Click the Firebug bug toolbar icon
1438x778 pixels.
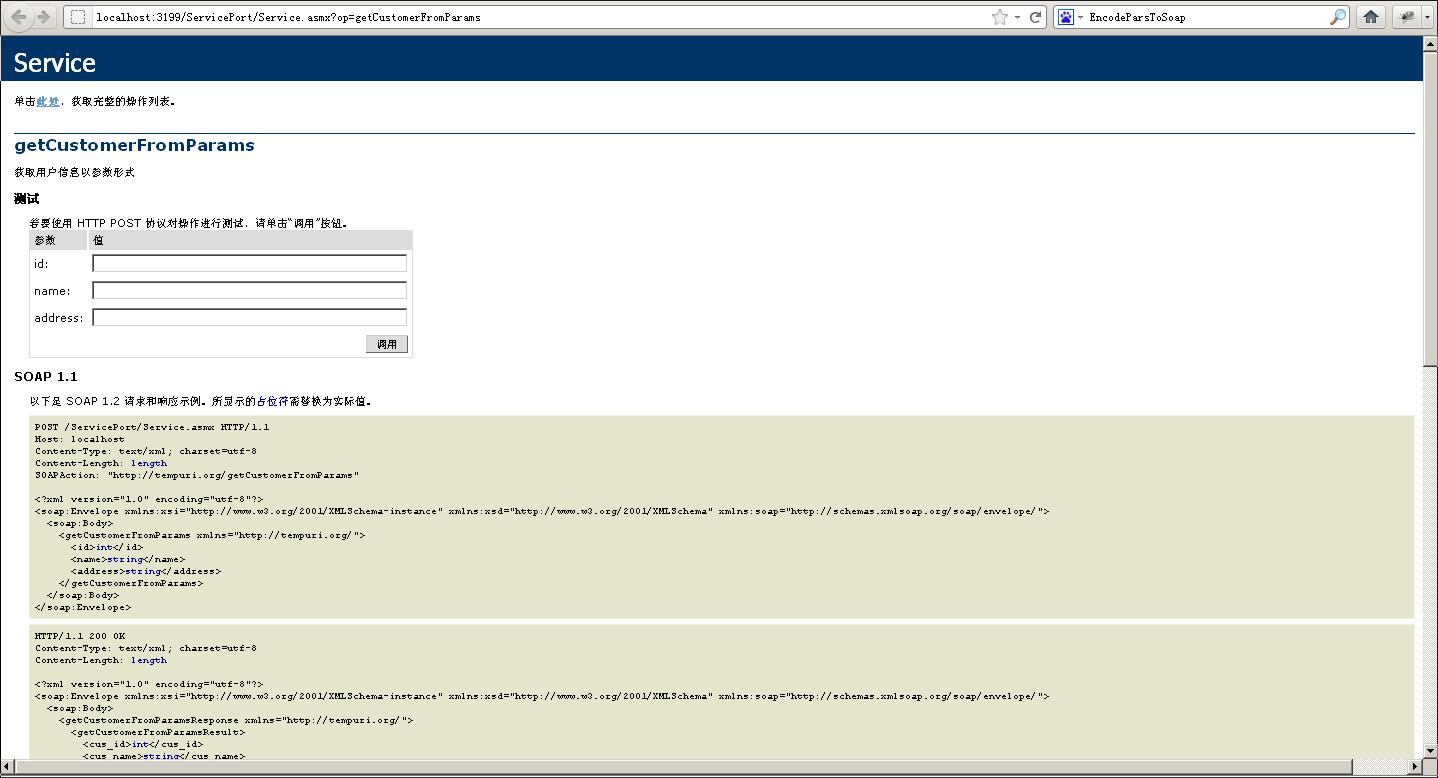[1407, 17]
